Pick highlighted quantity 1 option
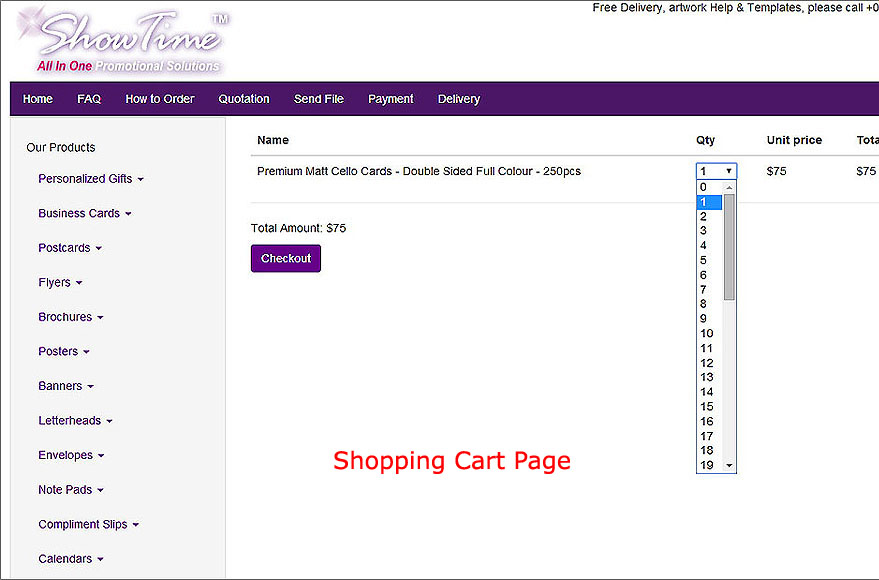This screenshot has height=580, width=879. point(710,202)
